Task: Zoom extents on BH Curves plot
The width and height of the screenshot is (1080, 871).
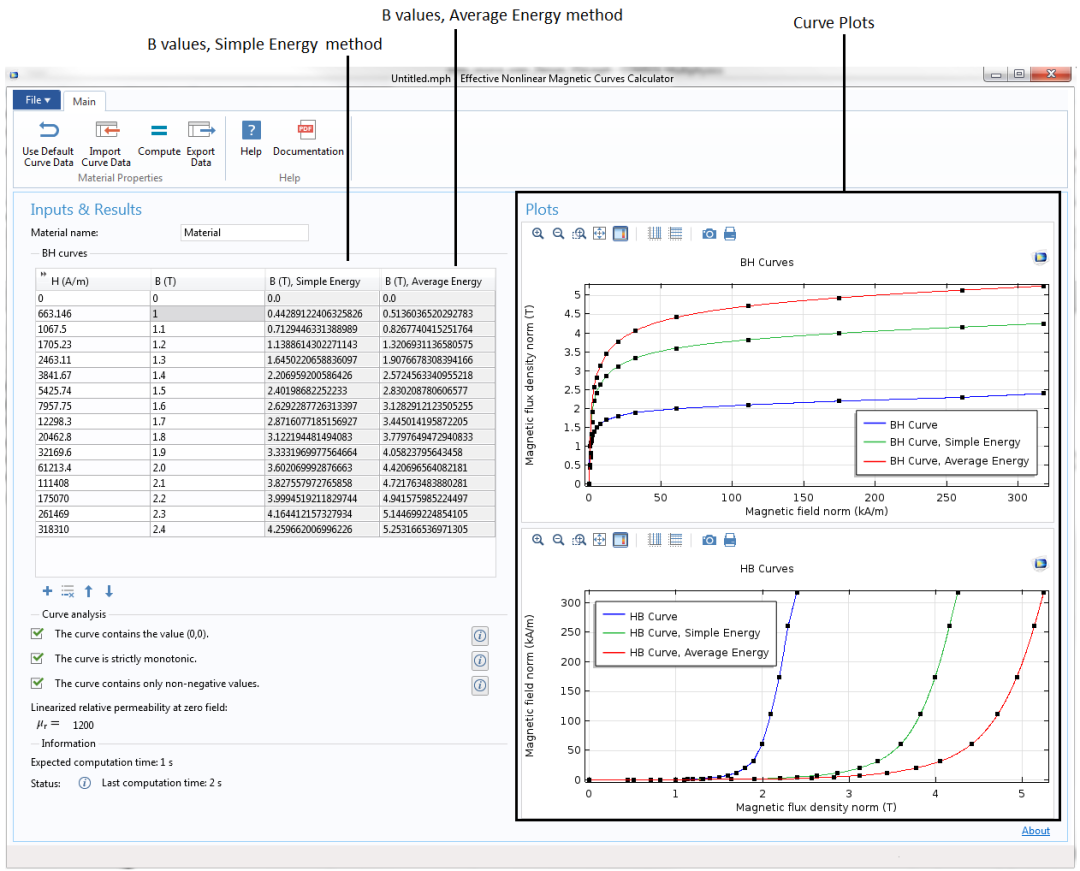Action: 600,234
